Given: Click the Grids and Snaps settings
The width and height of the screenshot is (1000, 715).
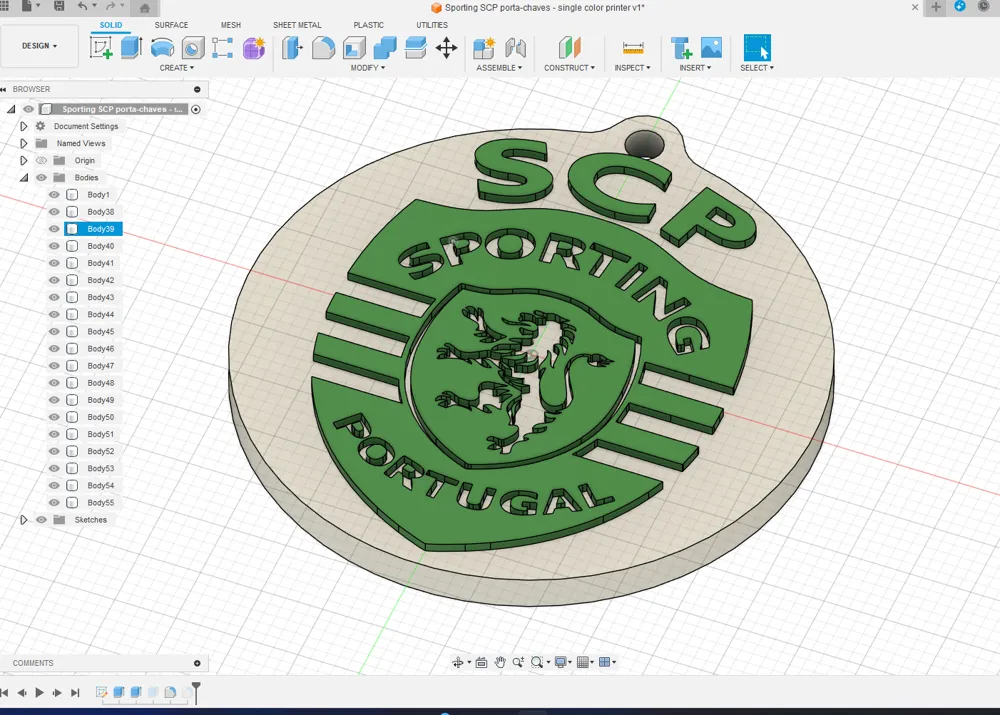Looking at the screenshot, I should tap(583, 662).
